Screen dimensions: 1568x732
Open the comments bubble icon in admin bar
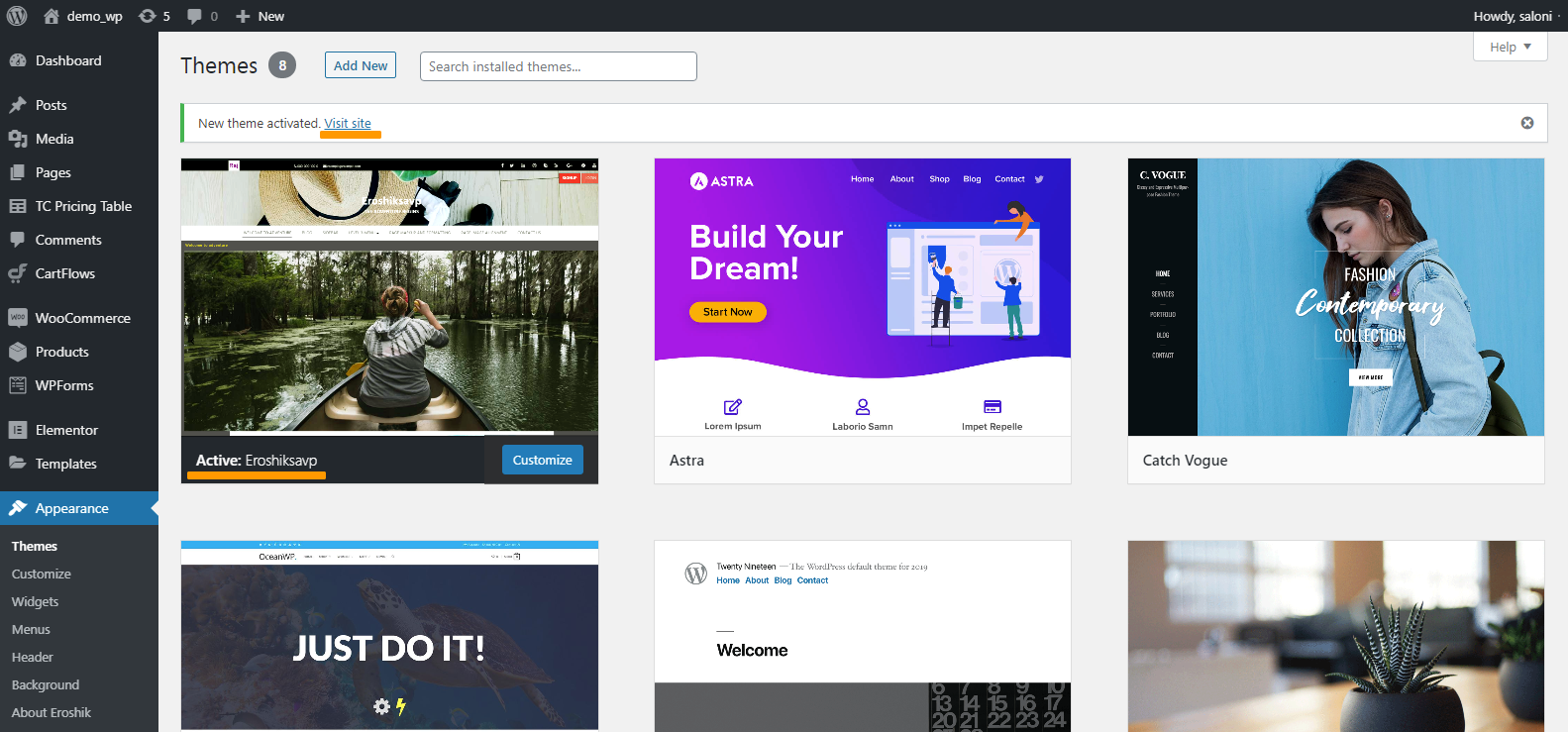(194, 16)
